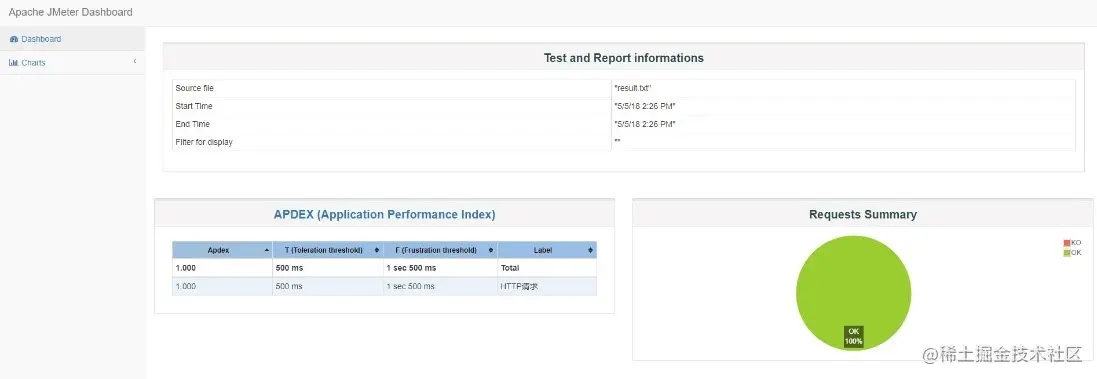The width and height of the screenshot is (1097, 379).
Task: Sort by F (Frustration threshold) column
Action: coord(440,250)
